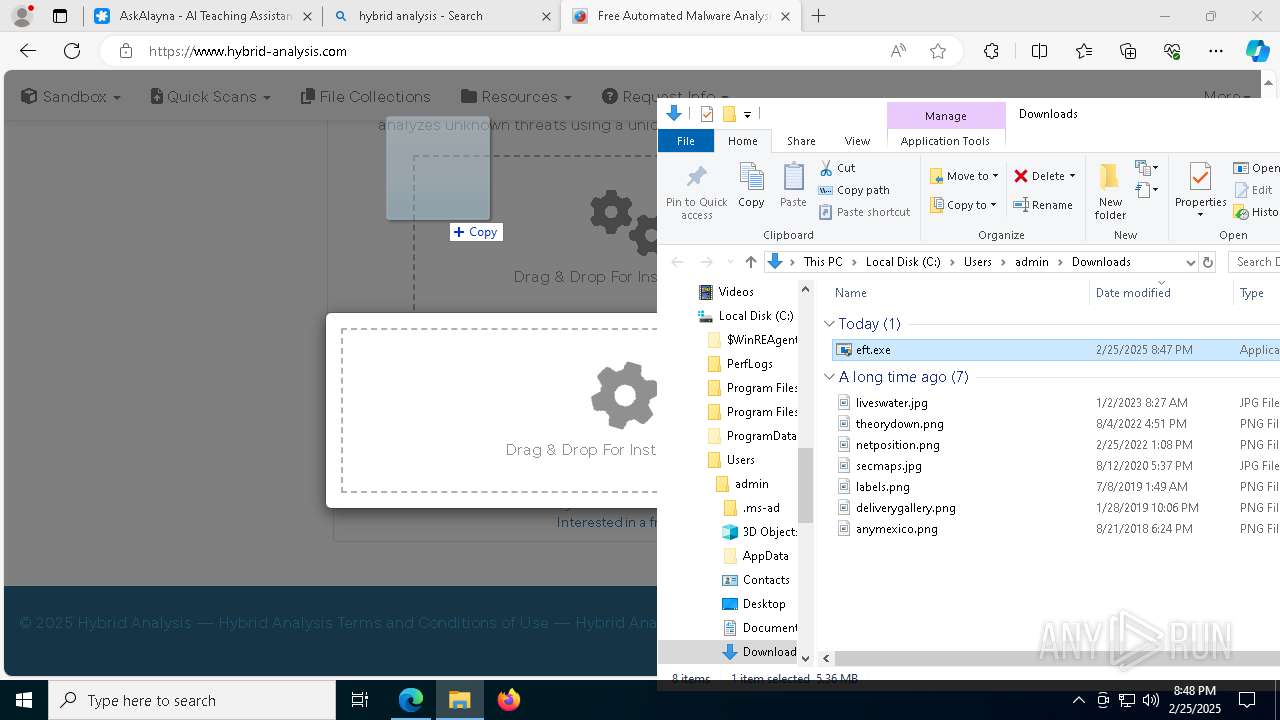
Task: Click Copy path in ribbon
Action: (854, 190)
